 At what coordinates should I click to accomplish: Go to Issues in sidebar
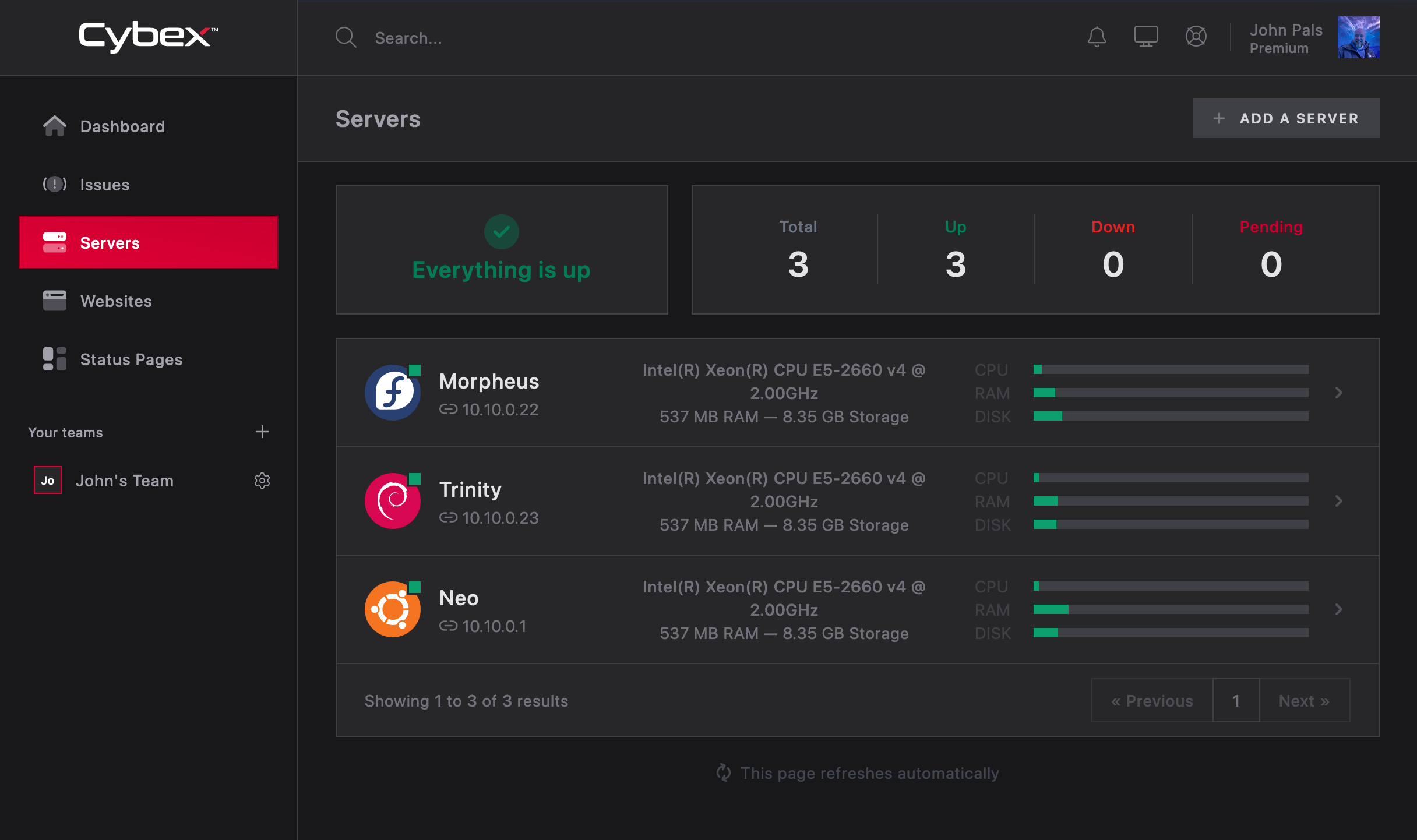click(105, 185)
